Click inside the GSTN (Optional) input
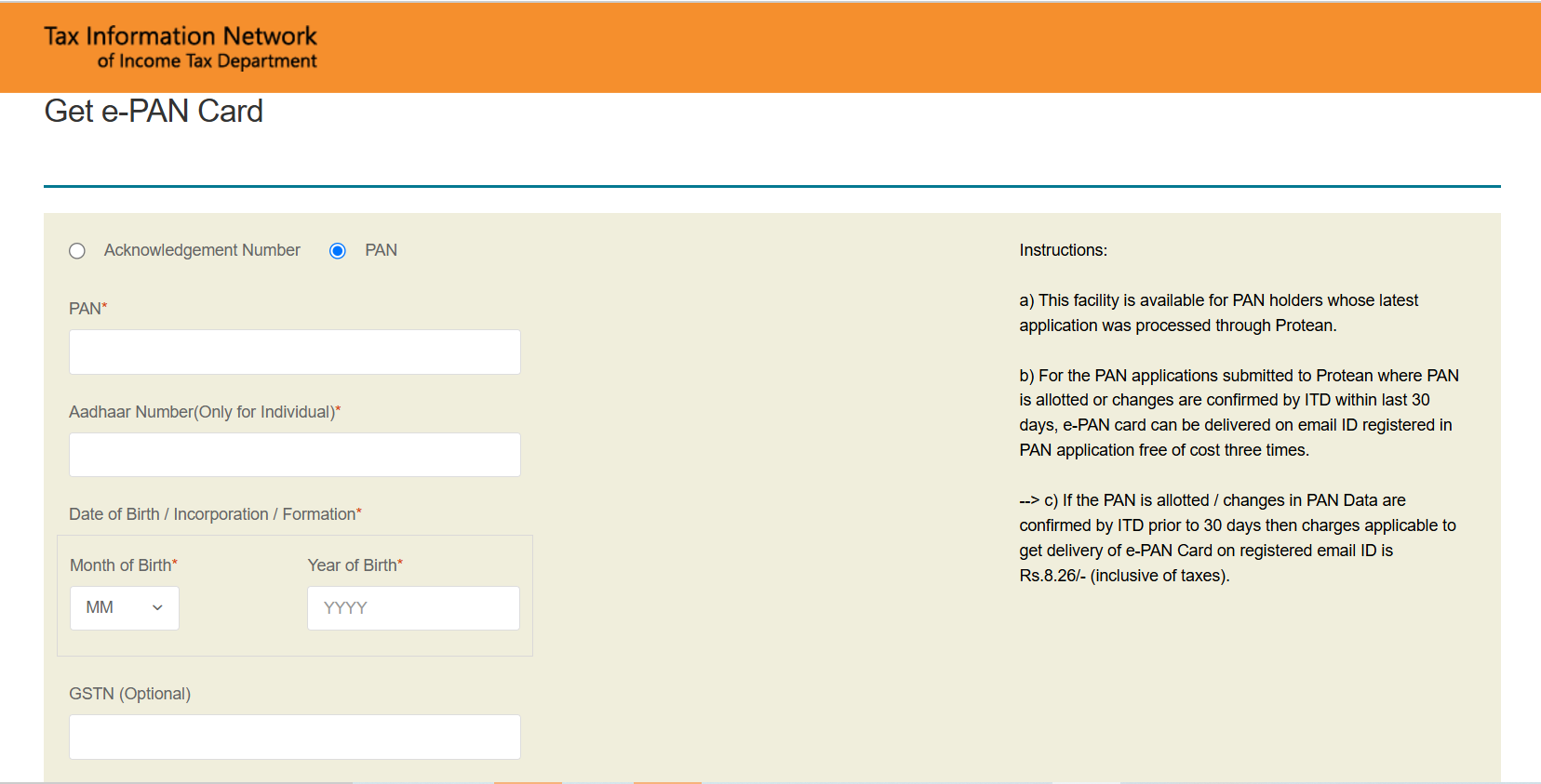Screen dimensions: 1541x784 pyautogui.click(x=294, y=737)
